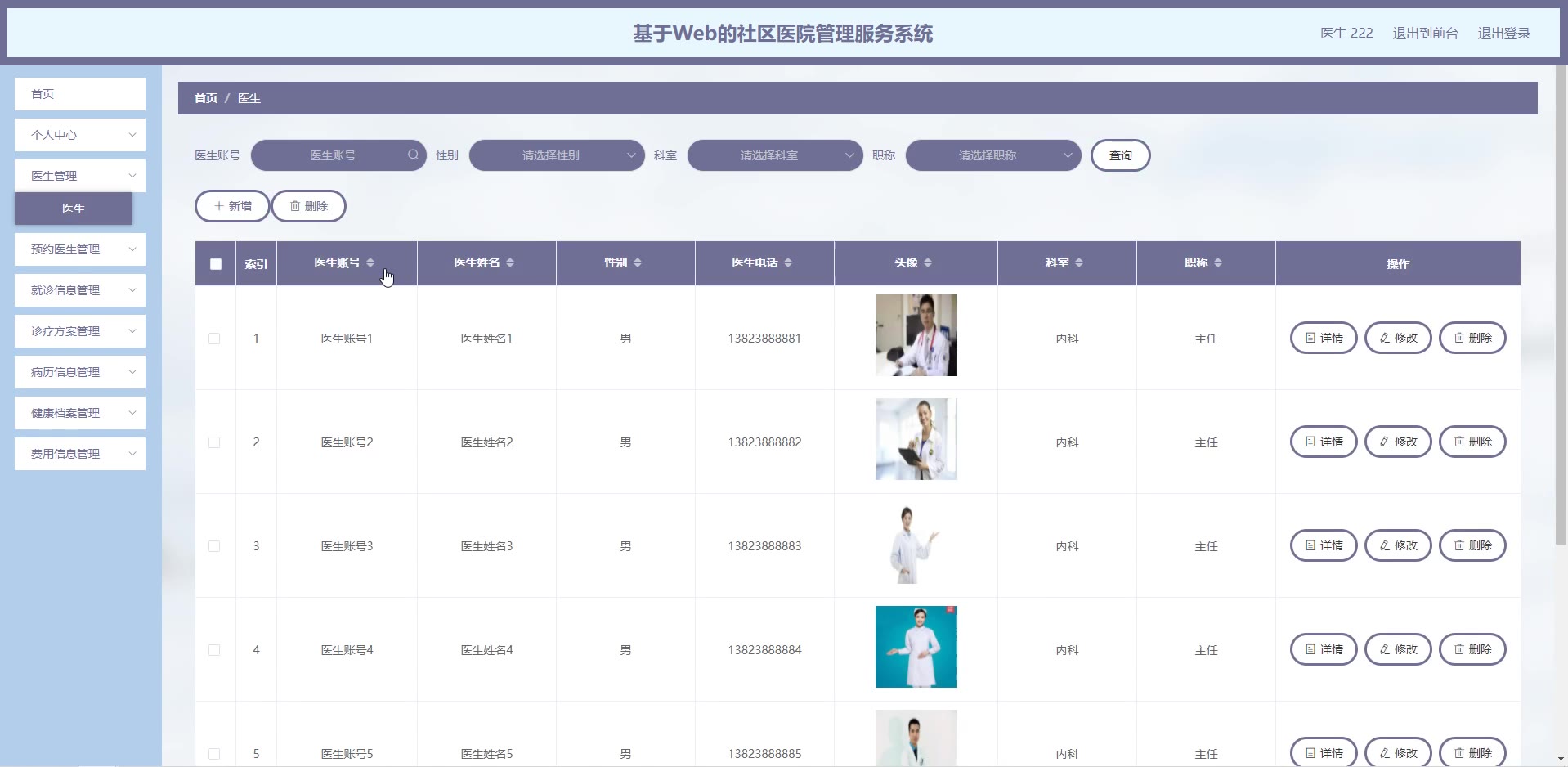Click the batch 删除 button above table
The image size is (1568, 767).
(x=308, y=206)
